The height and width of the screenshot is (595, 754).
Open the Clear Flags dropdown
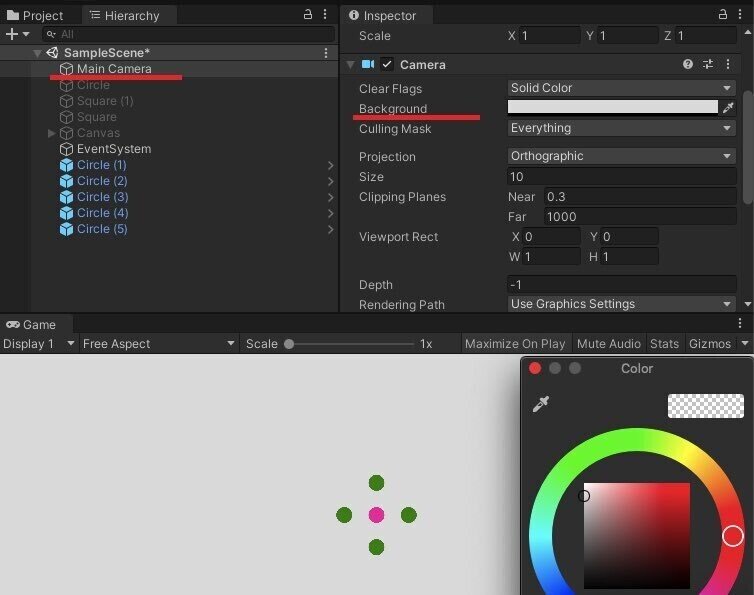[621, 88]
